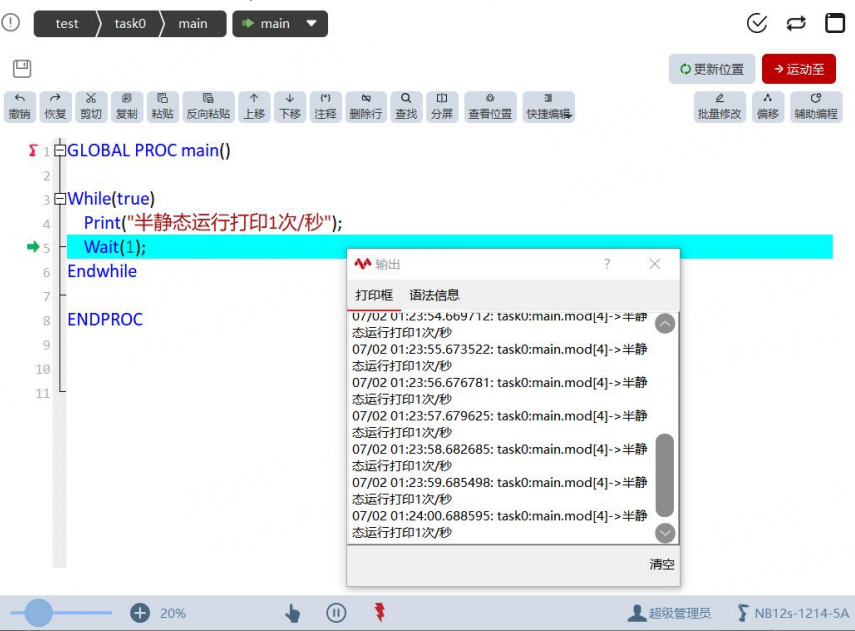Click the red sigma marker at line 1
This screenshot has height=631, width=855.
coord(33,150)
